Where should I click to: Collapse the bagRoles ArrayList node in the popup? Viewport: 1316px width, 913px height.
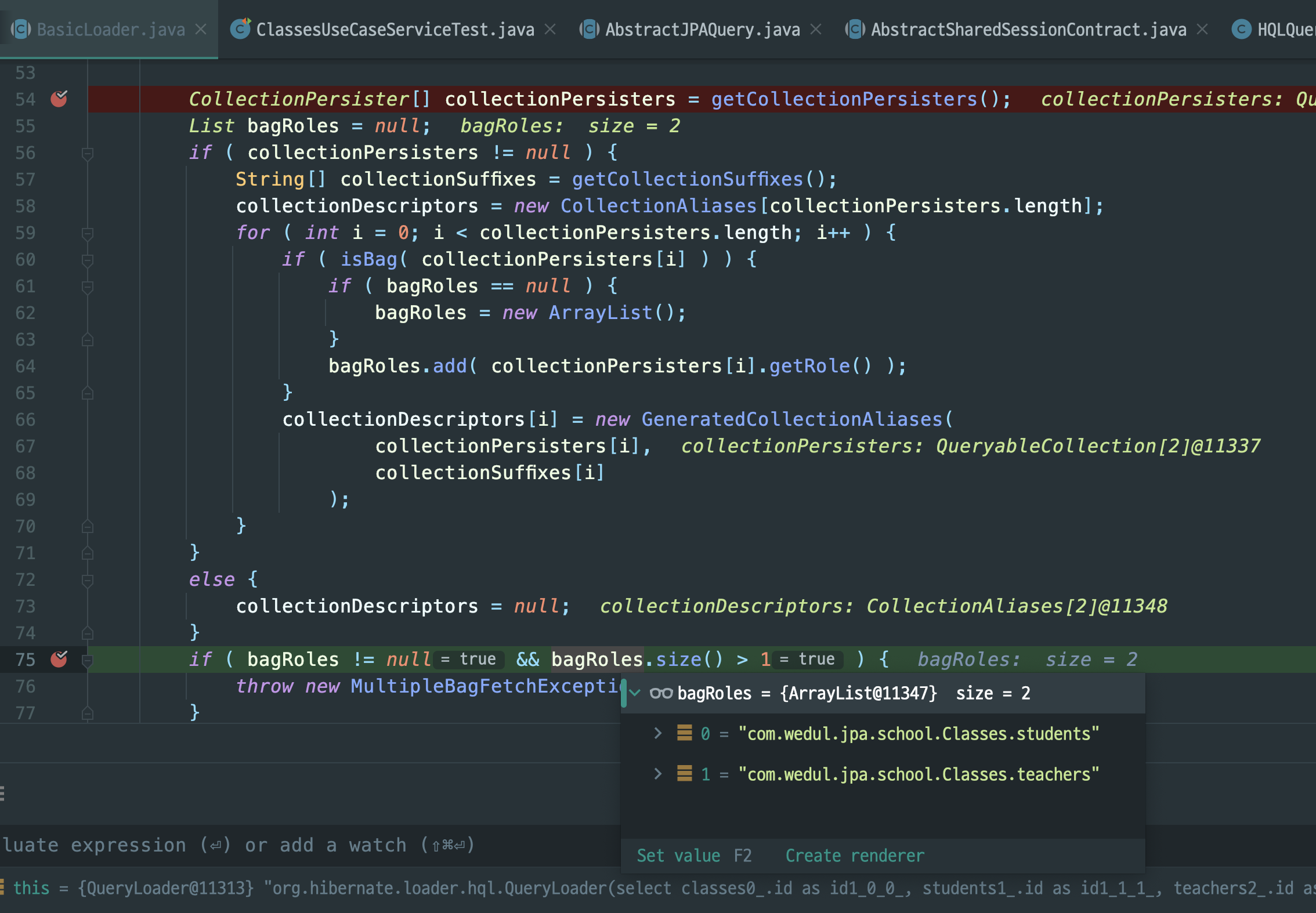point(635,693)
